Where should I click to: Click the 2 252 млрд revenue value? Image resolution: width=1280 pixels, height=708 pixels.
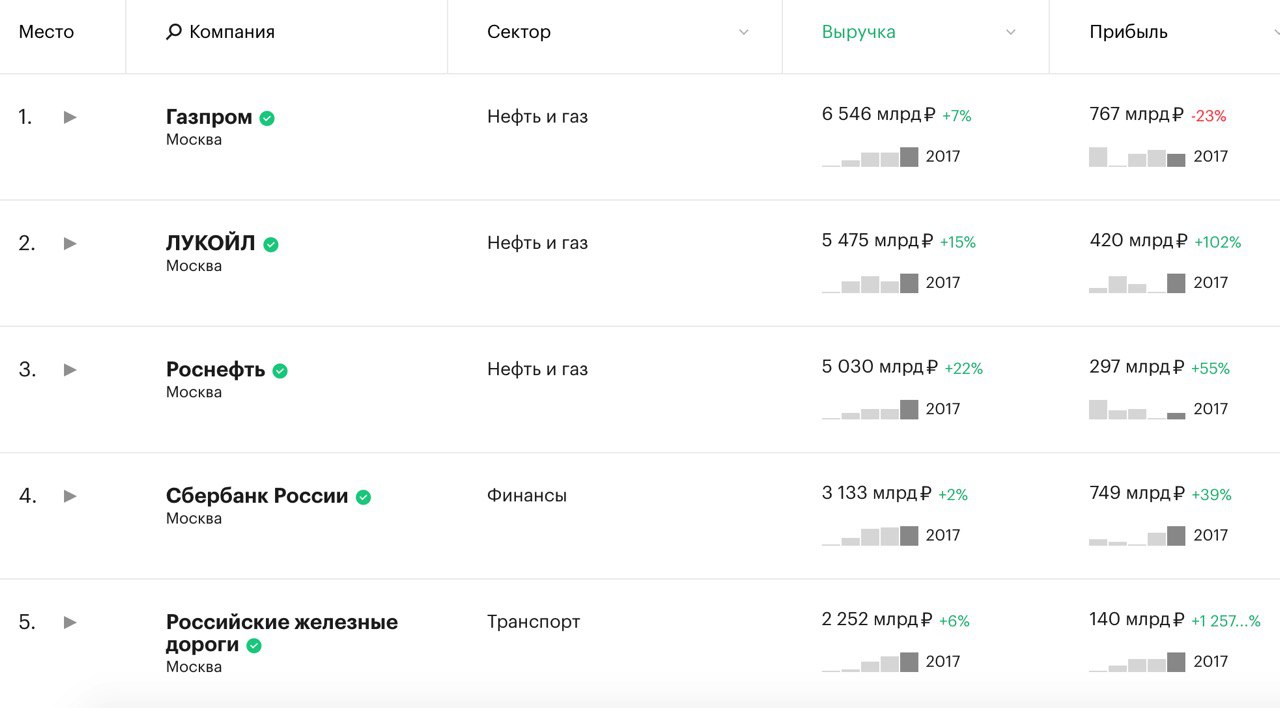click(878, 619)
